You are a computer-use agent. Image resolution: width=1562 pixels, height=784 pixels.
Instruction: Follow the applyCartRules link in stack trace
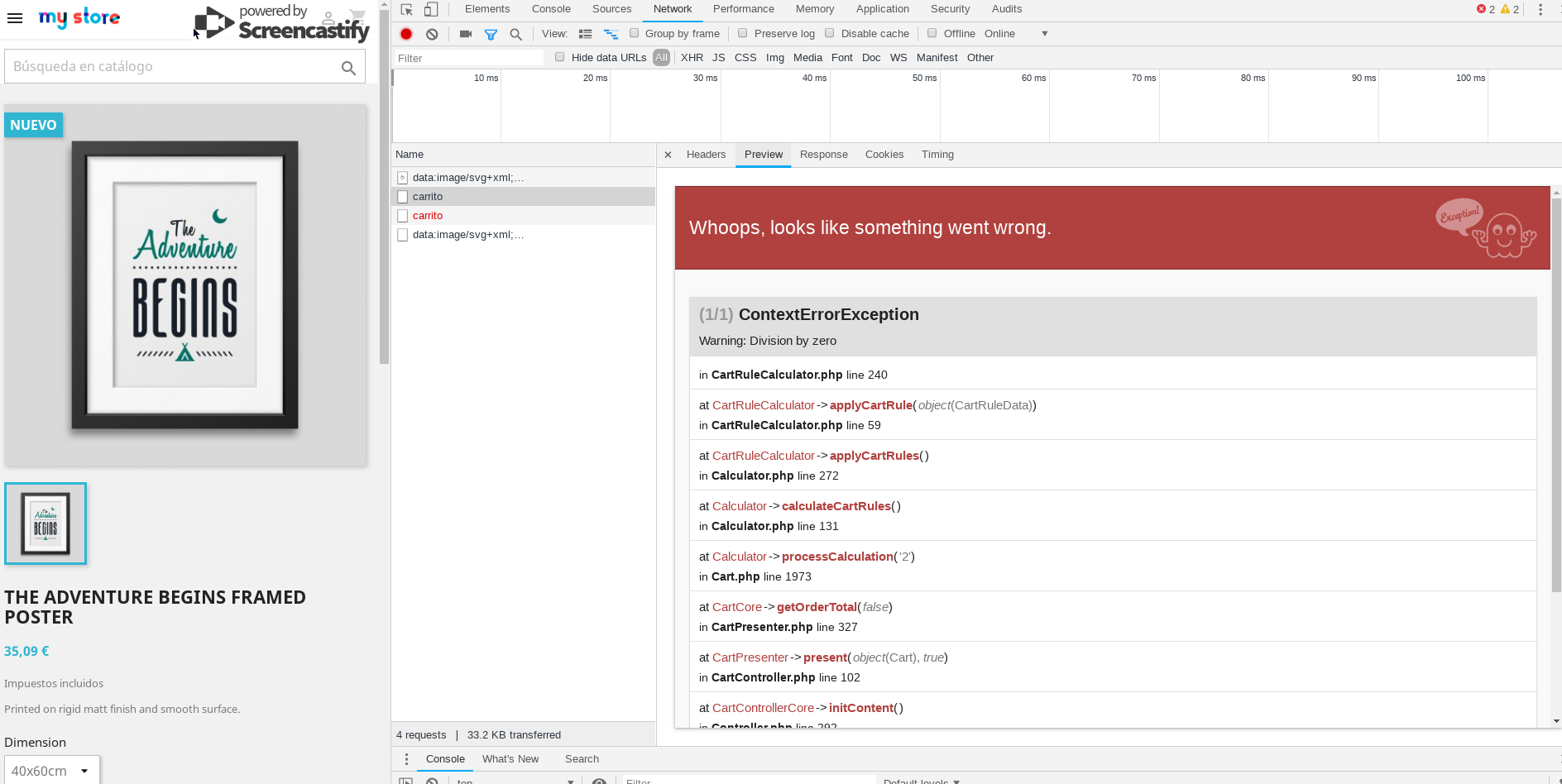874,456
